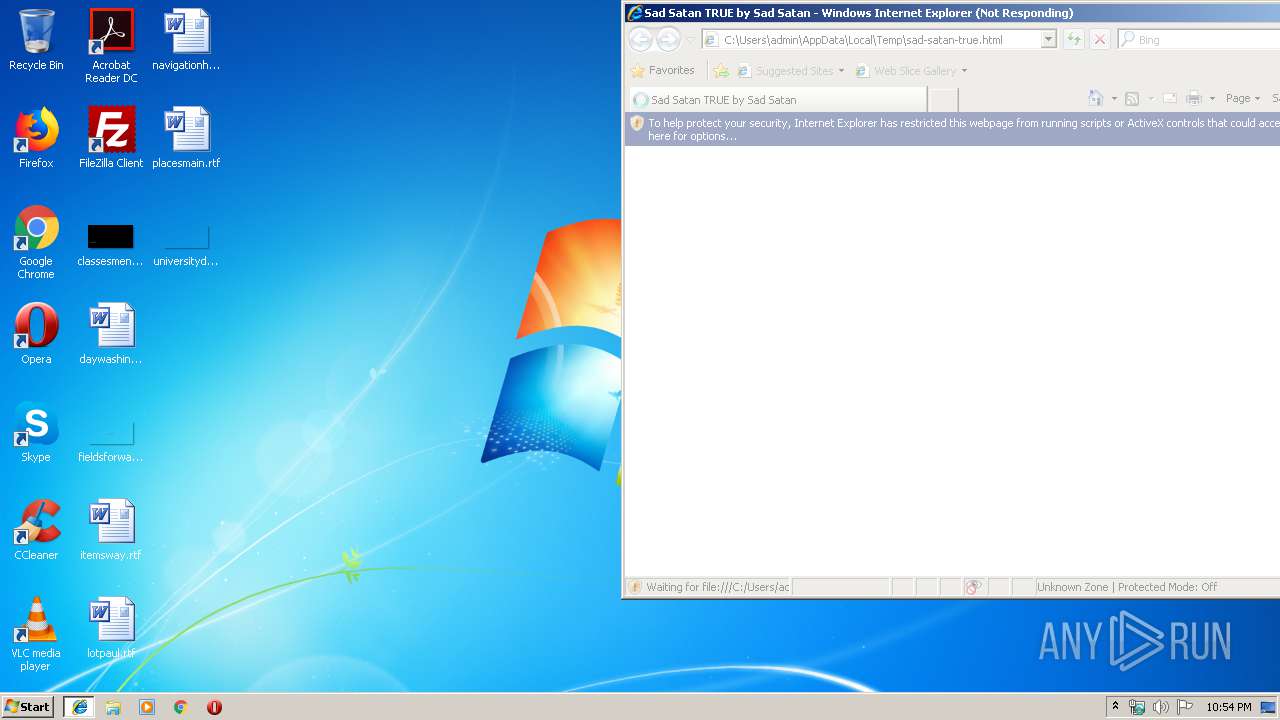1280x720 pixels.
Task: Select the fieldsforwa... desktop file
Action: pyautogui.click(x=111, y=442)
